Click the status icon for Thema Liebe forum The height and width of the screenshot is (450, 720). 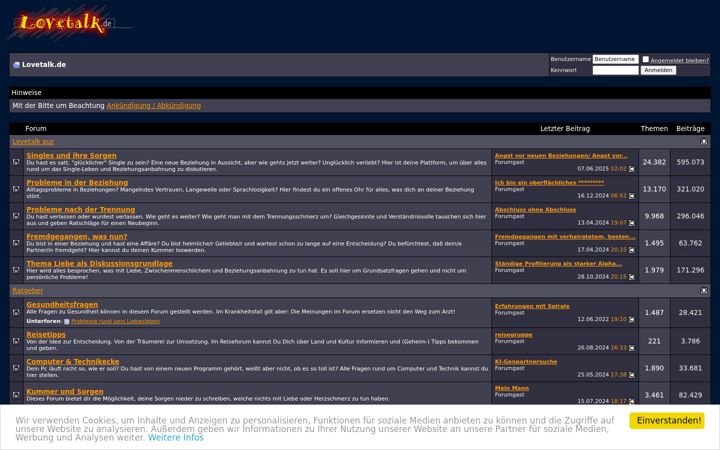16,270
